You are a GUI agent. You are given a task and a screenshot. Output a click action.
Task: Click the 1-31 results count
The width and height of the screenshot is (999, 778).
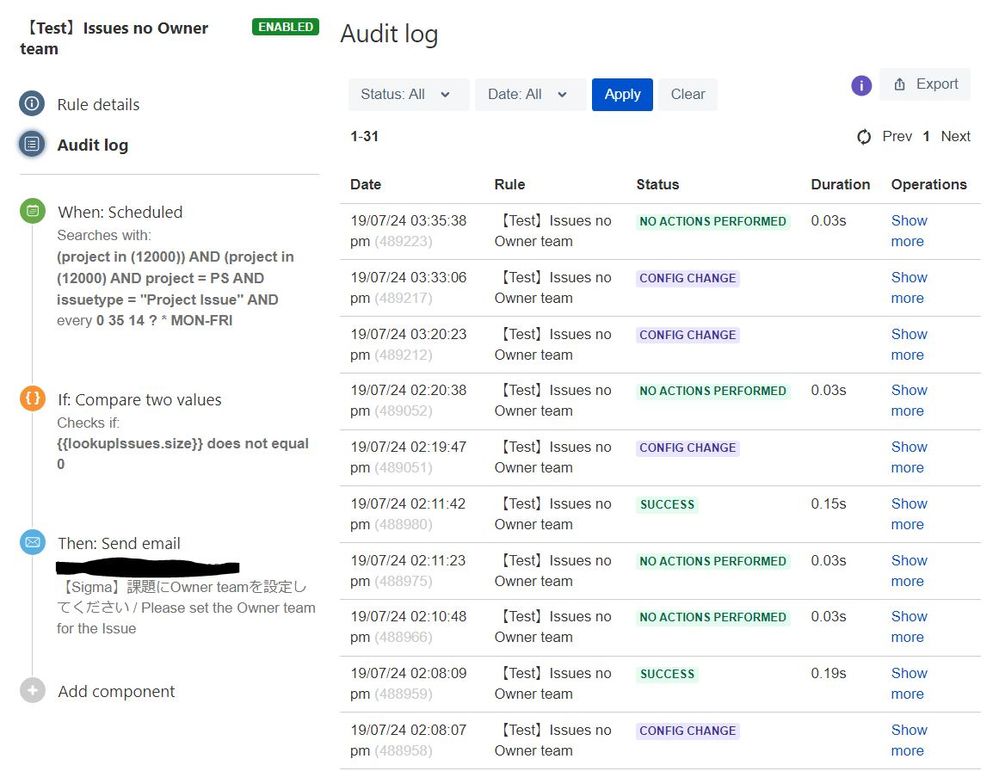click(364, 136)
